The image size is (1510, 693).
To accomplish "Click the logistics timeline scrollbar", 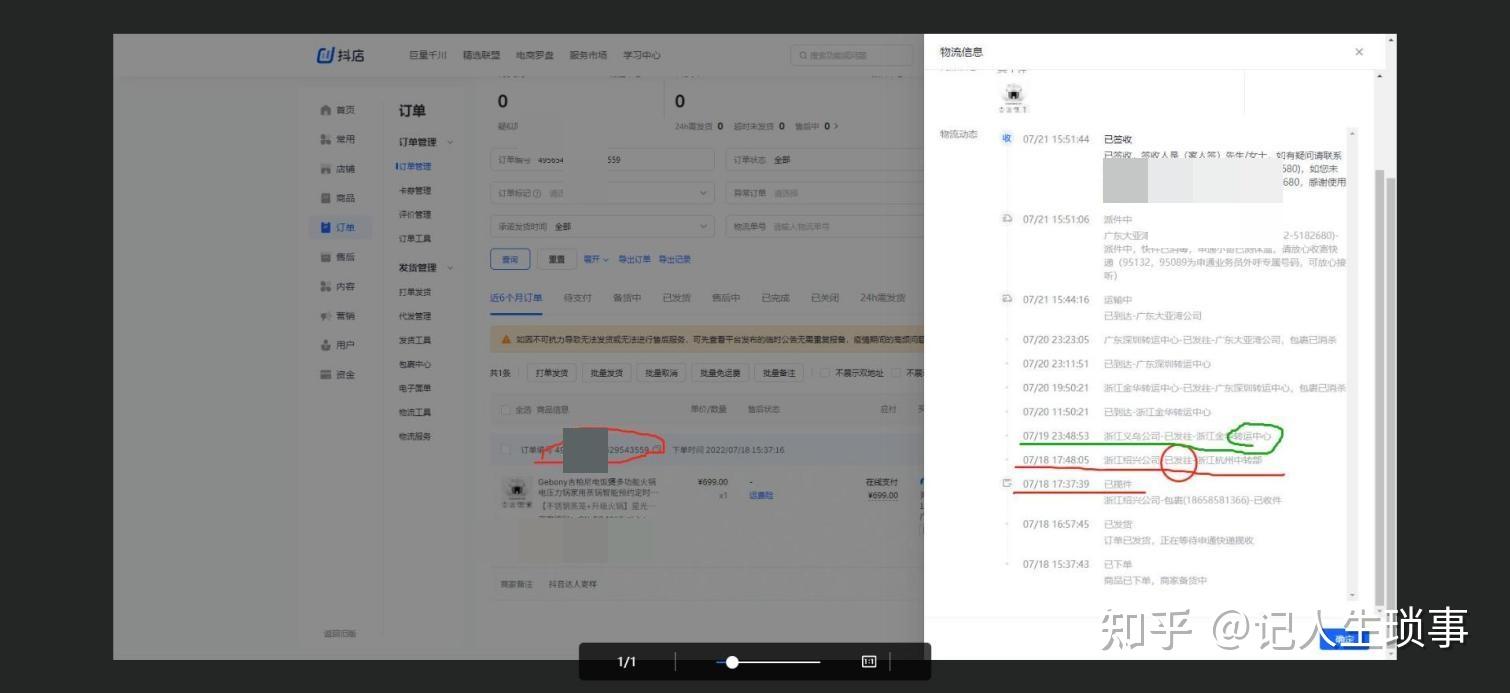I will click(1353, 365).
